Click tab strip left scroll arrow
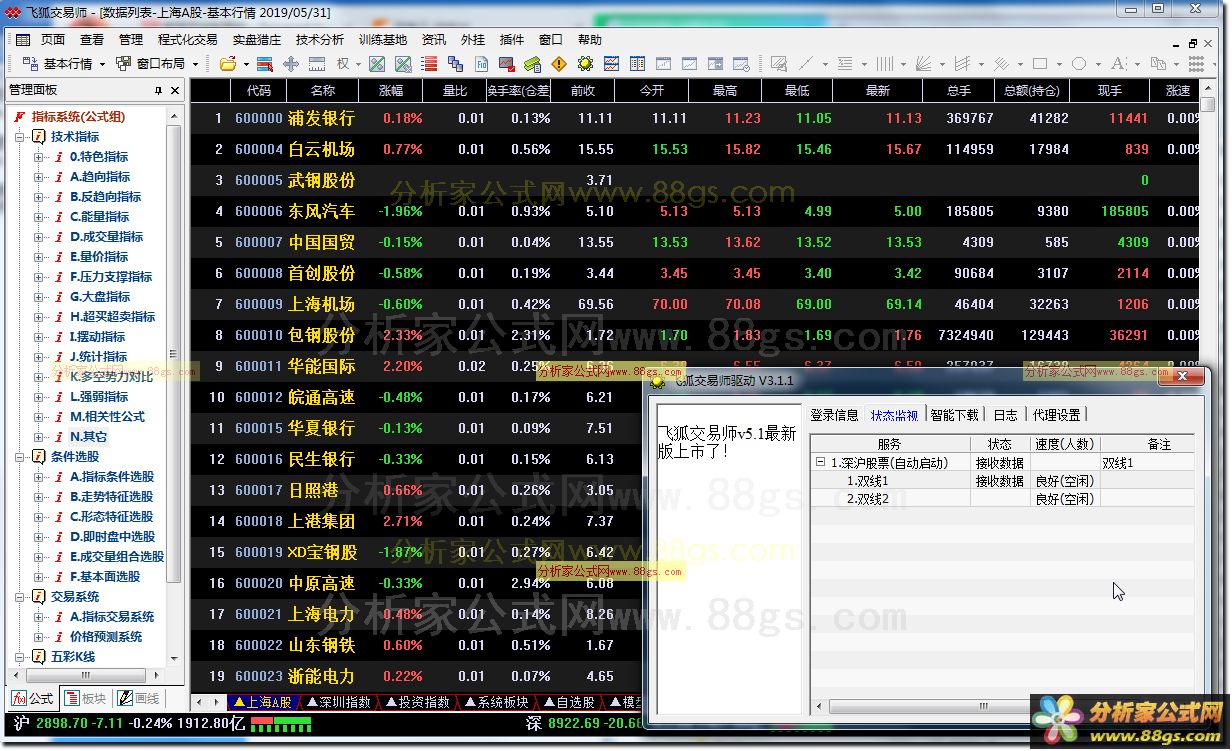1232x751 pixels. [x=199, y=702]
